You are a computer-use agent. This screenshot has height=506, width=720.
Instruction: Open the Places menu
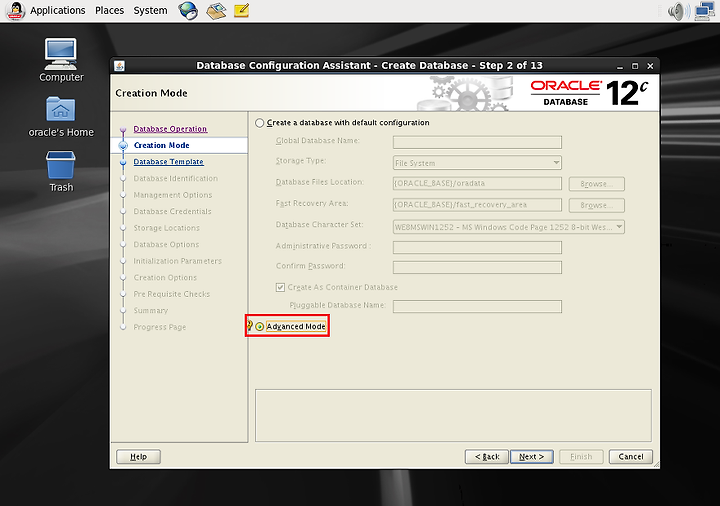pos(109,10)
